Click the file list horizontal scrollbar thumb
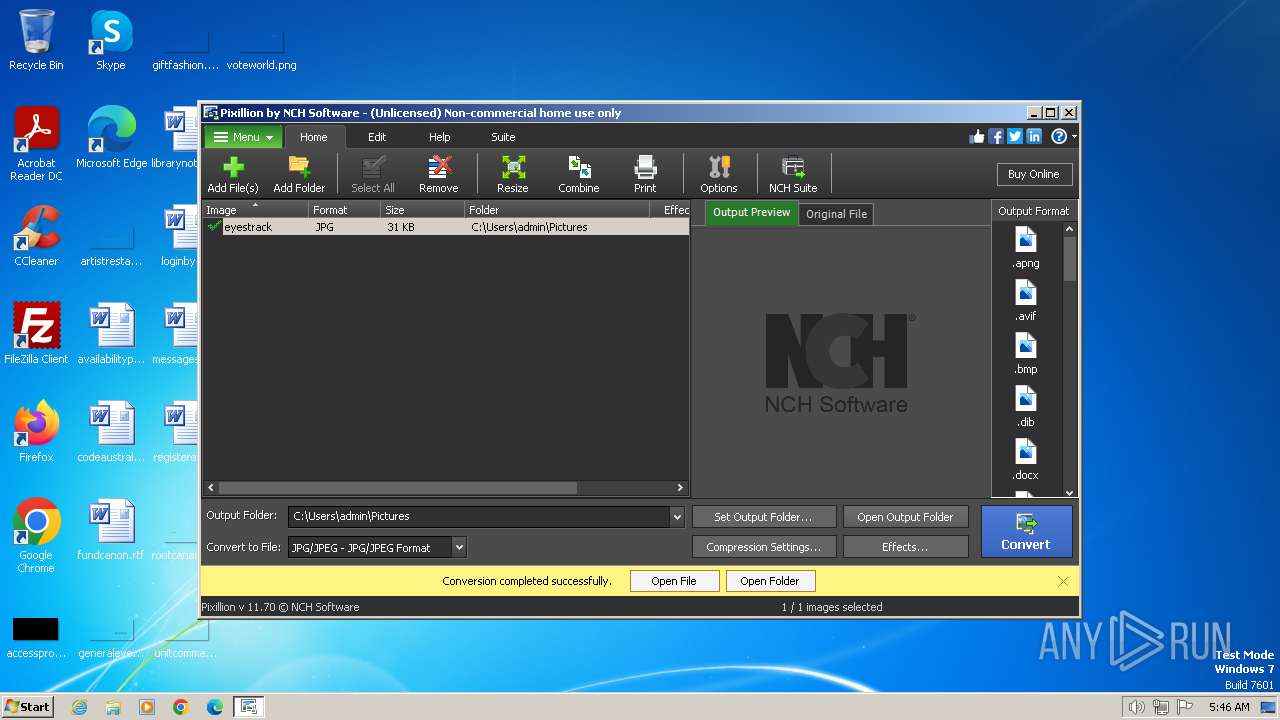Screen dimensions: 1280x720 tap(398, 488)
